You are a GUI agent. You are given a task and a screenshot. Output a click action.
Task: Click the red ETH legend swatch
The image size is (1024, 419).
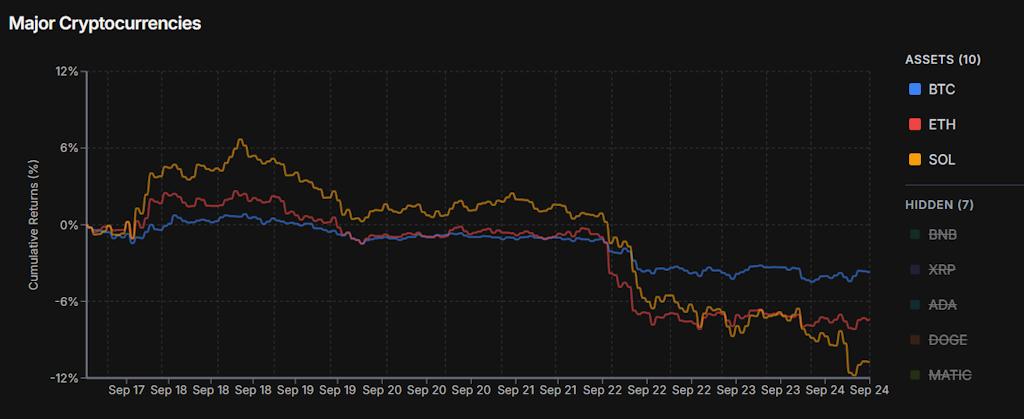tap(914, 125)
